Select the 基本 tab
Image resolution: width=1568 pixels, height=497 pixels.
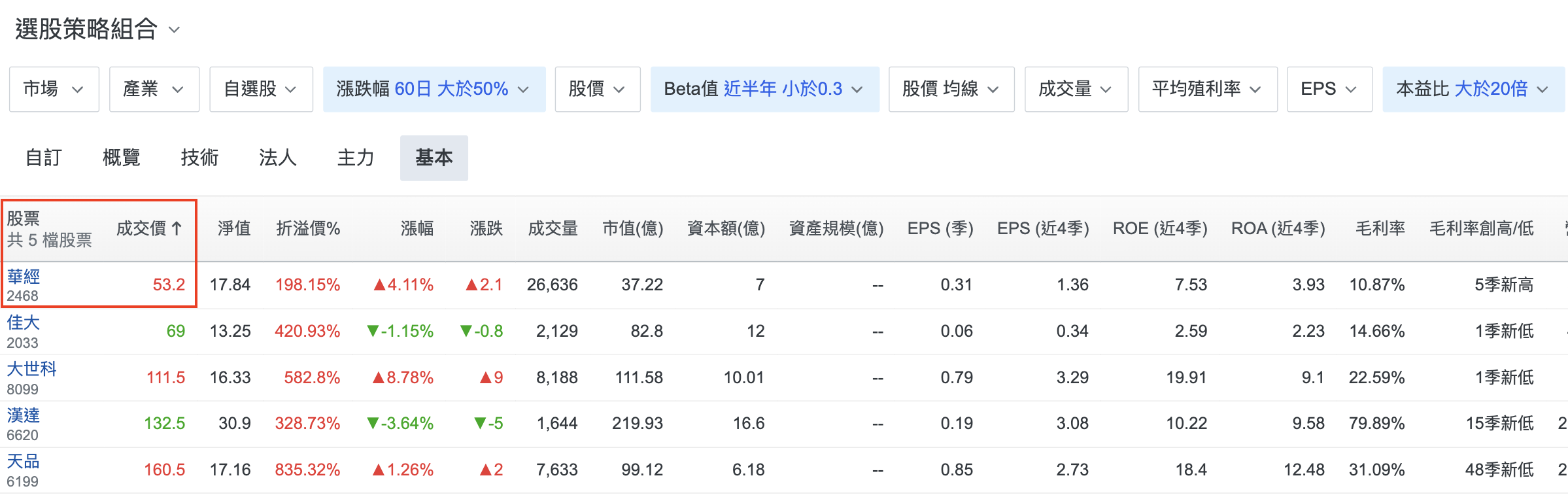[x=434, y=158]
